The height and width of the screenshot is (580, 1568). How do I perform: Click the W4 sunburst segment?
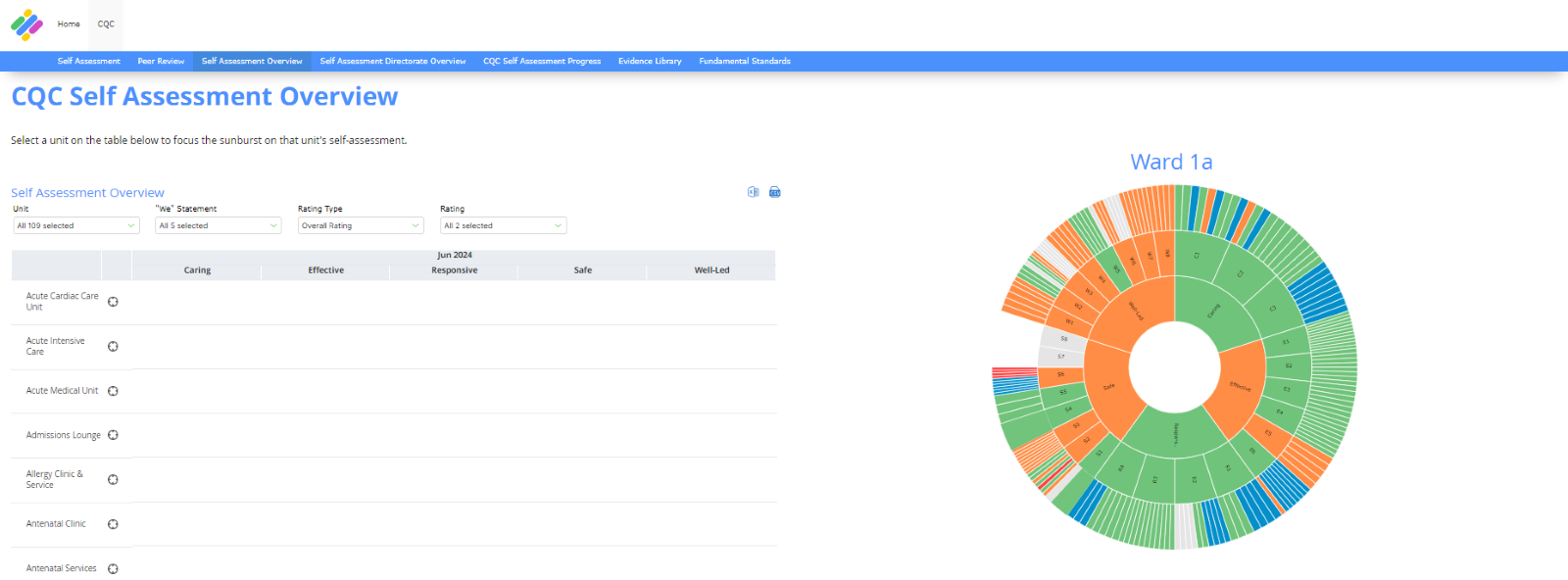(1101, 279)
